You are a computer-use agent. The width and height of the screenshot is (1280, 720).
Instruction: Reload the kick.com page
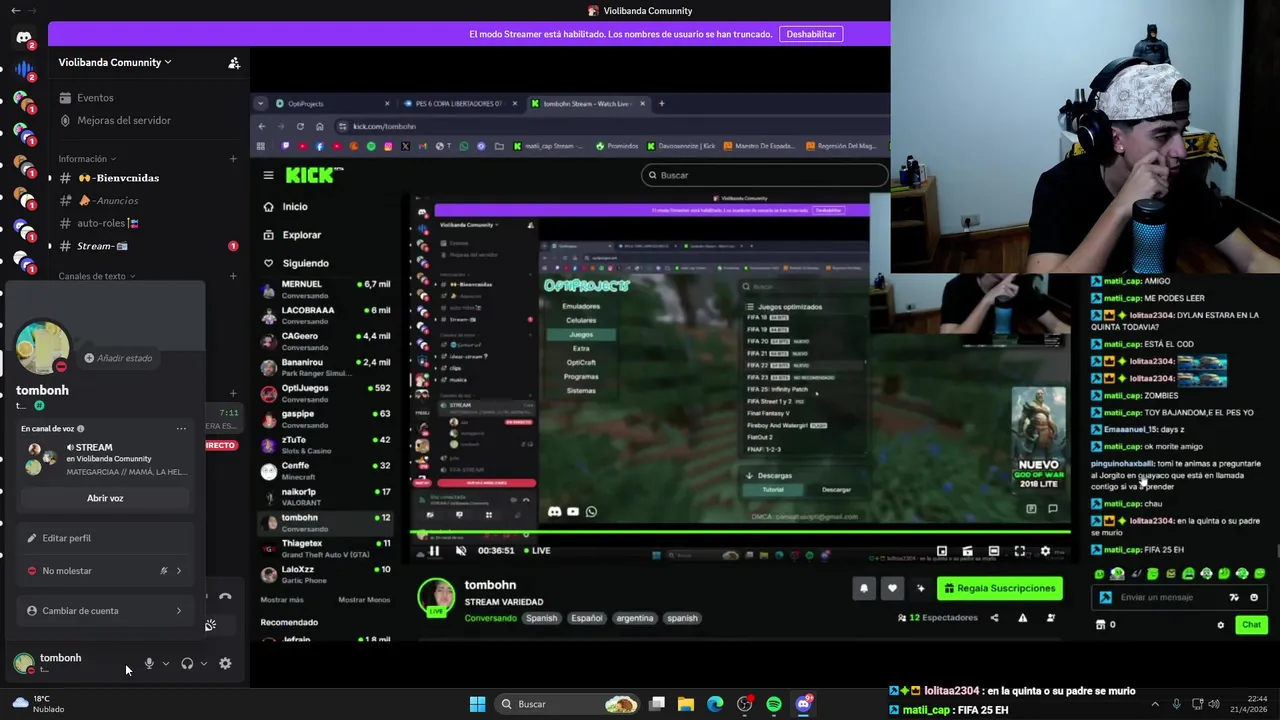click(300, 126)
